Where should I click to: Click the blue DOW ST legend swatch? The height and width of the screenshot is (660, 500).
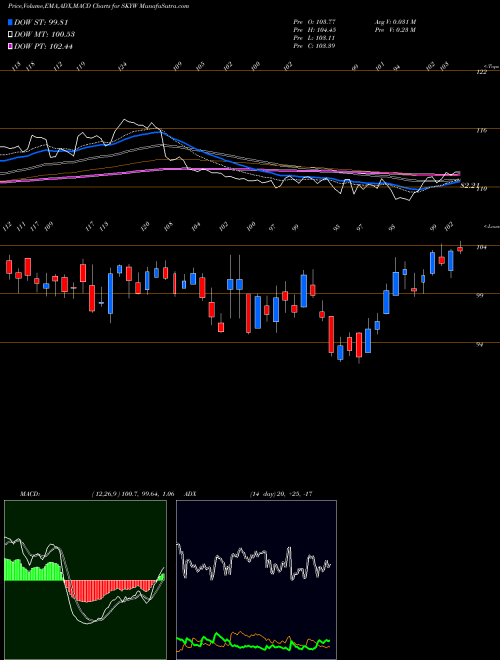pyautogui.click(x=10, y=22)
